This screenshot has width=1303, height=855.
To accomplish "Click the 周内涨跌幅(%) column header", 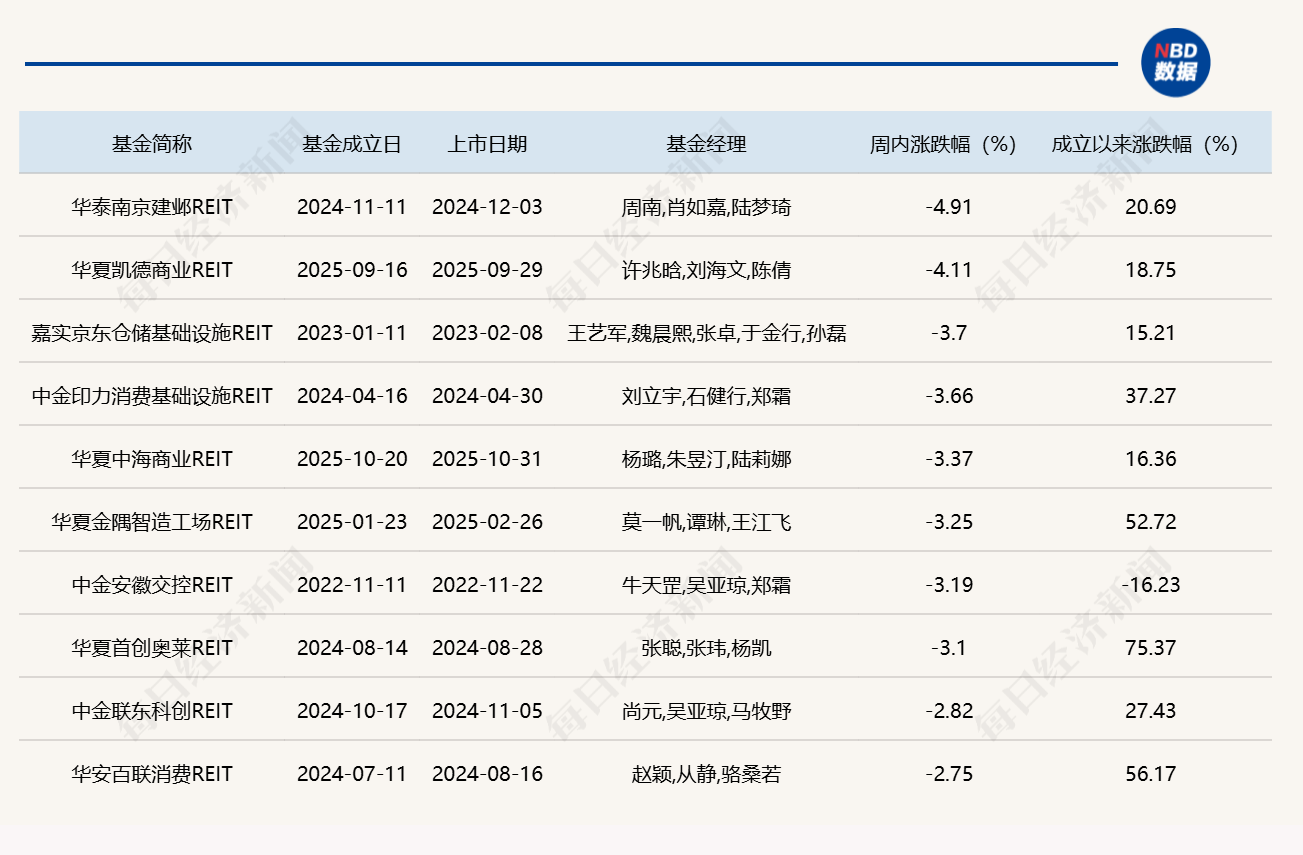I will pos(943,144).
